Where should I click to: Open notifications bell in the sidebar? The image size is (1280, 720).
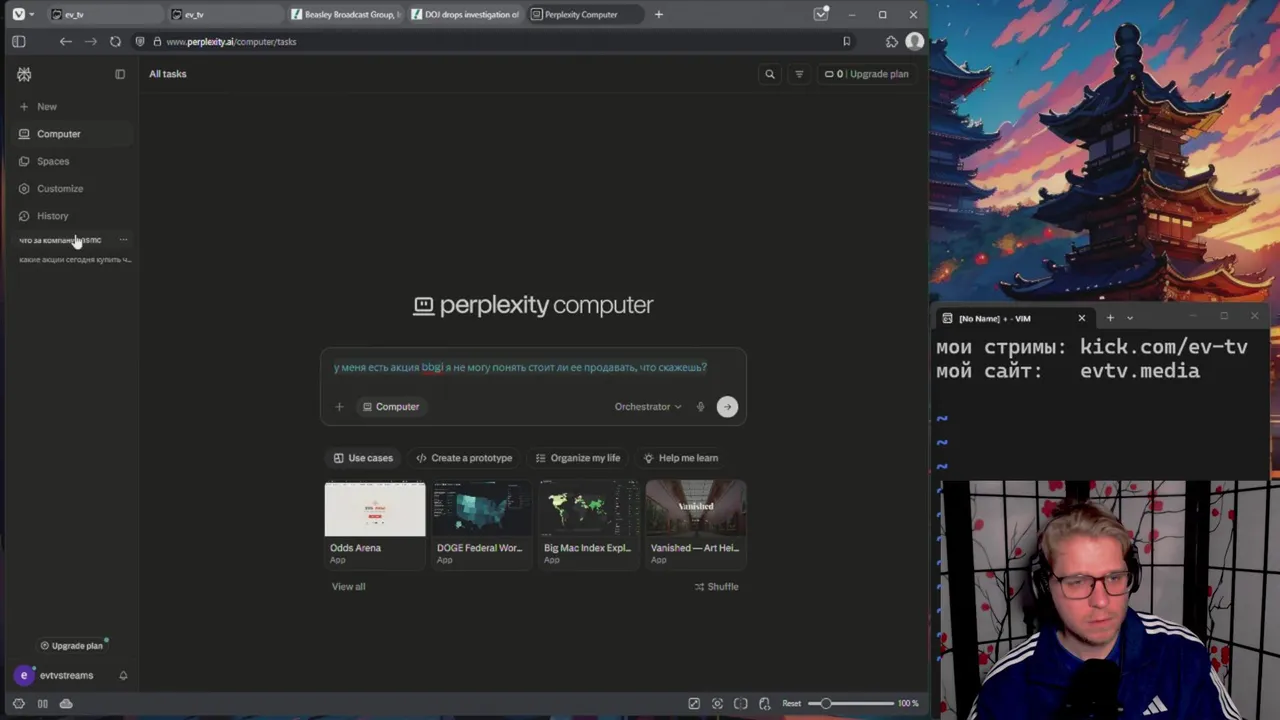click(x=123, y=676)
